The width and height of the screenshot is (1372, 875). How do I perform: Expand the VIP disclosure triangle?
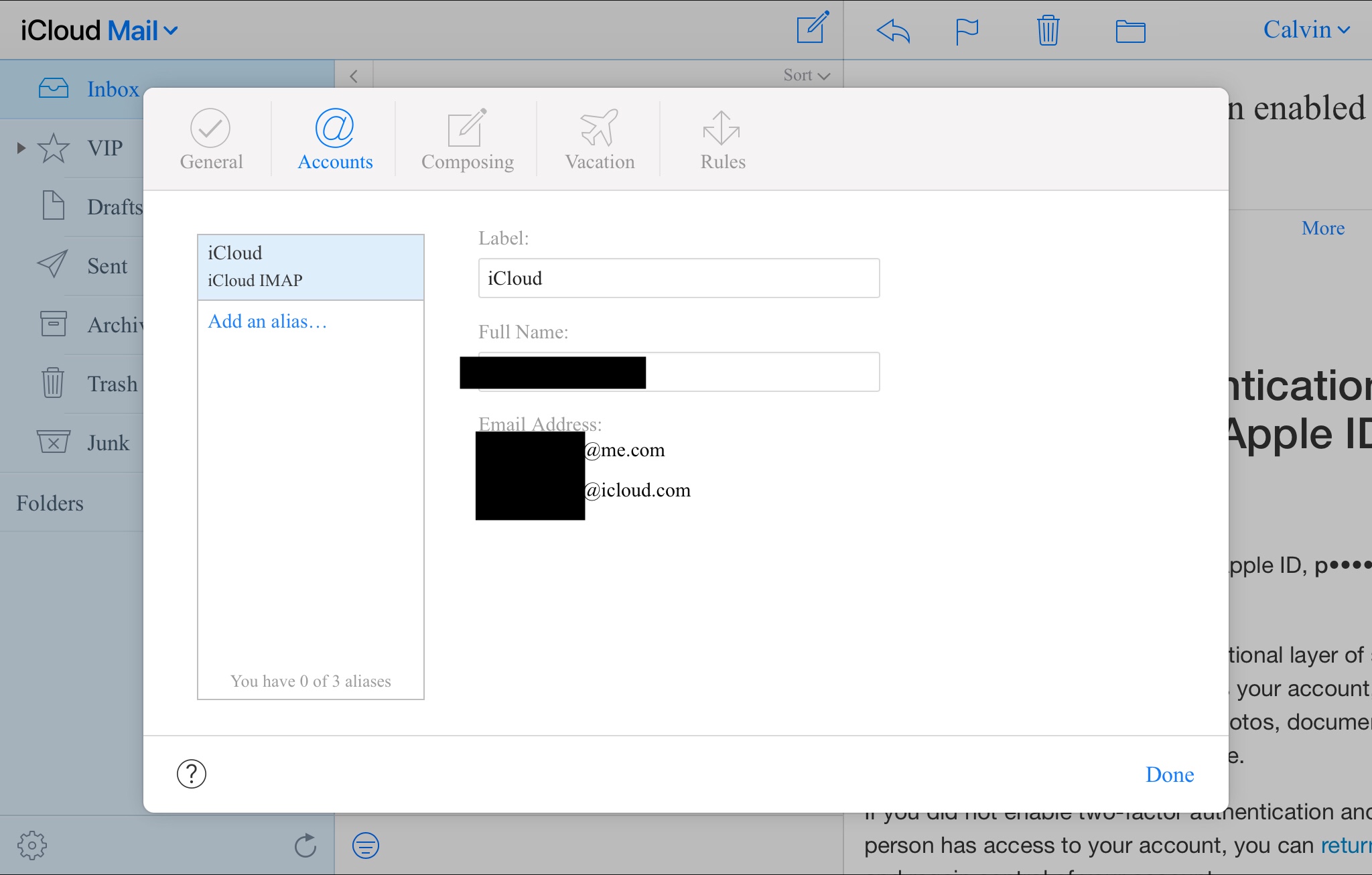(21, 148)
